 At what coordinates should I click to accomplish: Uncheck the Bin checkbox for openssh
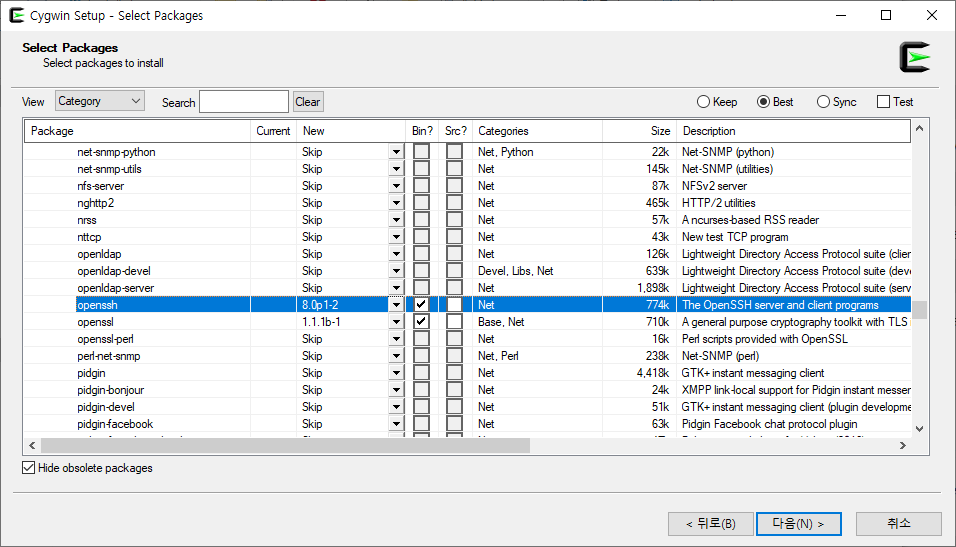[421, 304]
